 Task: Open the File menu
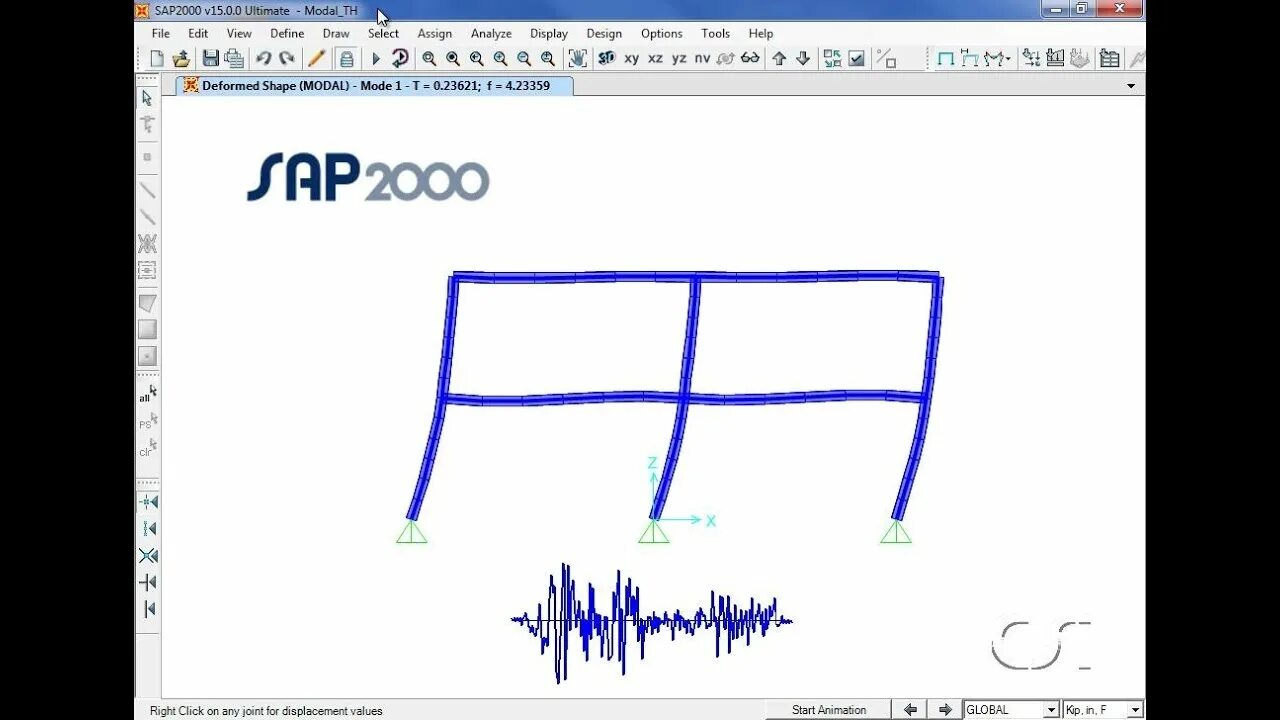click(160, 33)
